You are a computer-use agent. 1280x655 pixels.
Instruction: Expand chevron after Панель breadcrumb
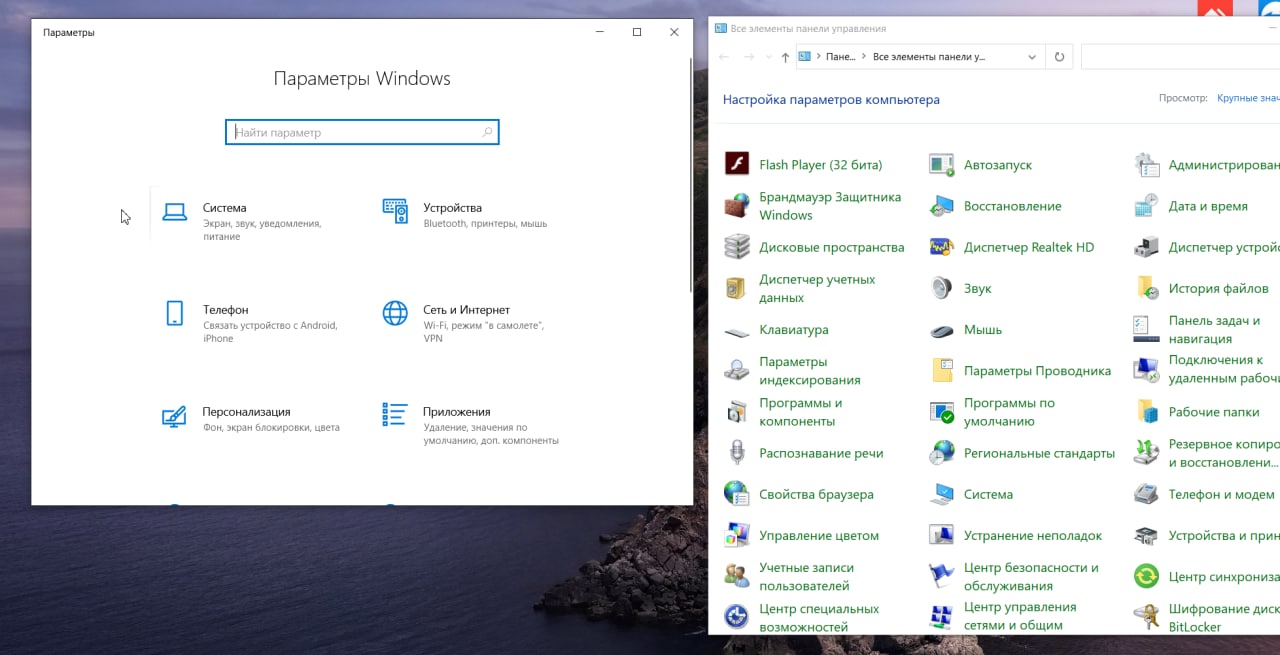point(864,57)
